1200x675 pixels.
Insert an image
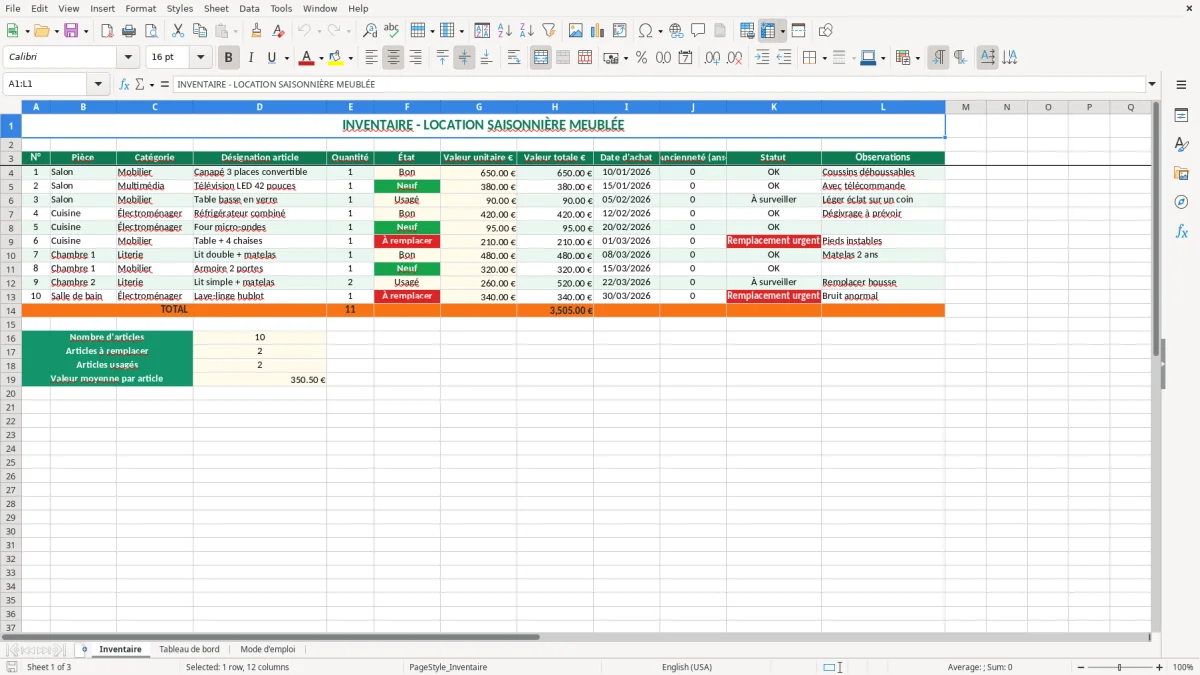point(575,31)
